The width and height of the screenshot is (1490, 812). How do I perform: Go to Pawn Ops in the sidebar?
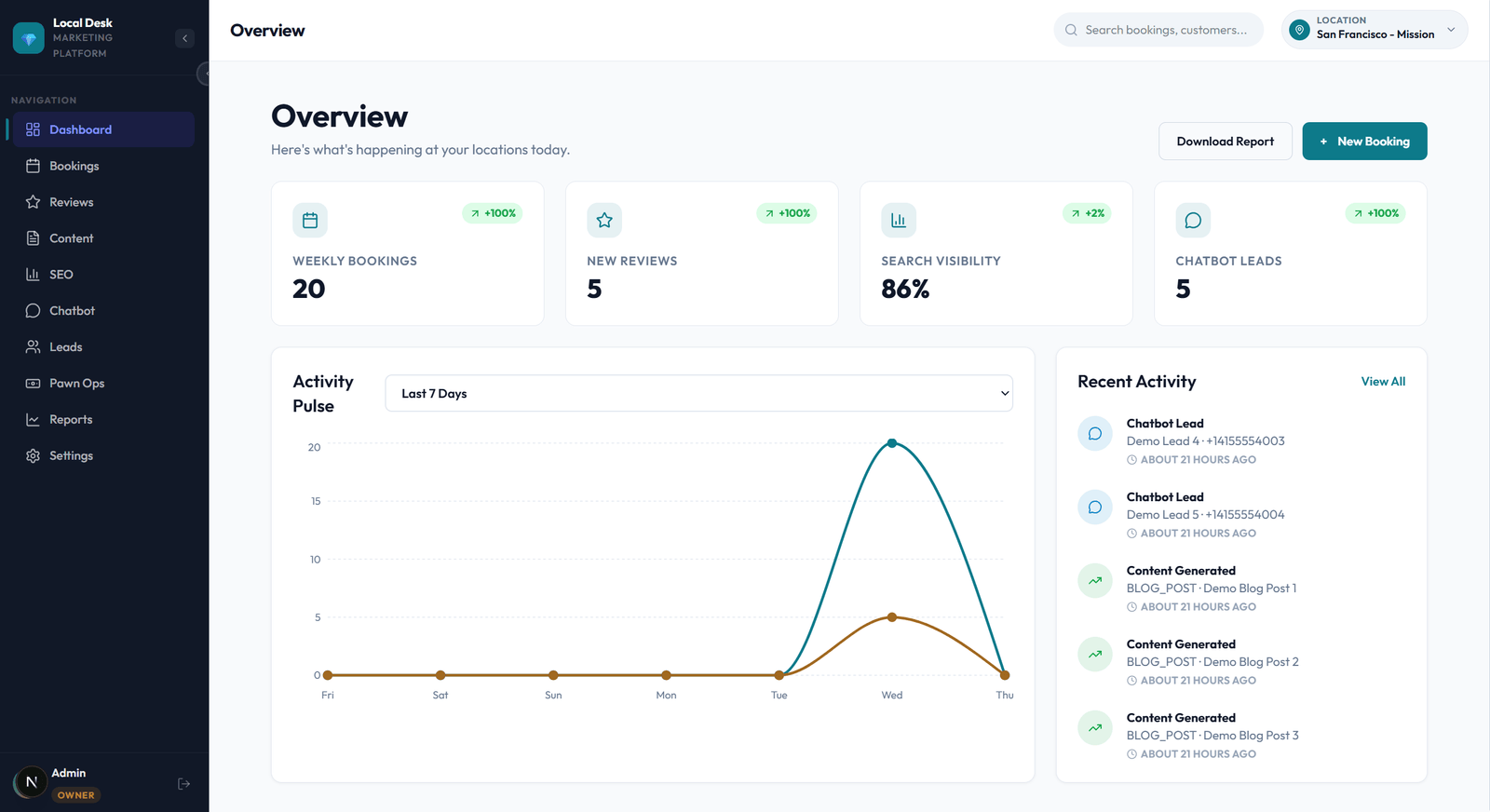(76, 383)
